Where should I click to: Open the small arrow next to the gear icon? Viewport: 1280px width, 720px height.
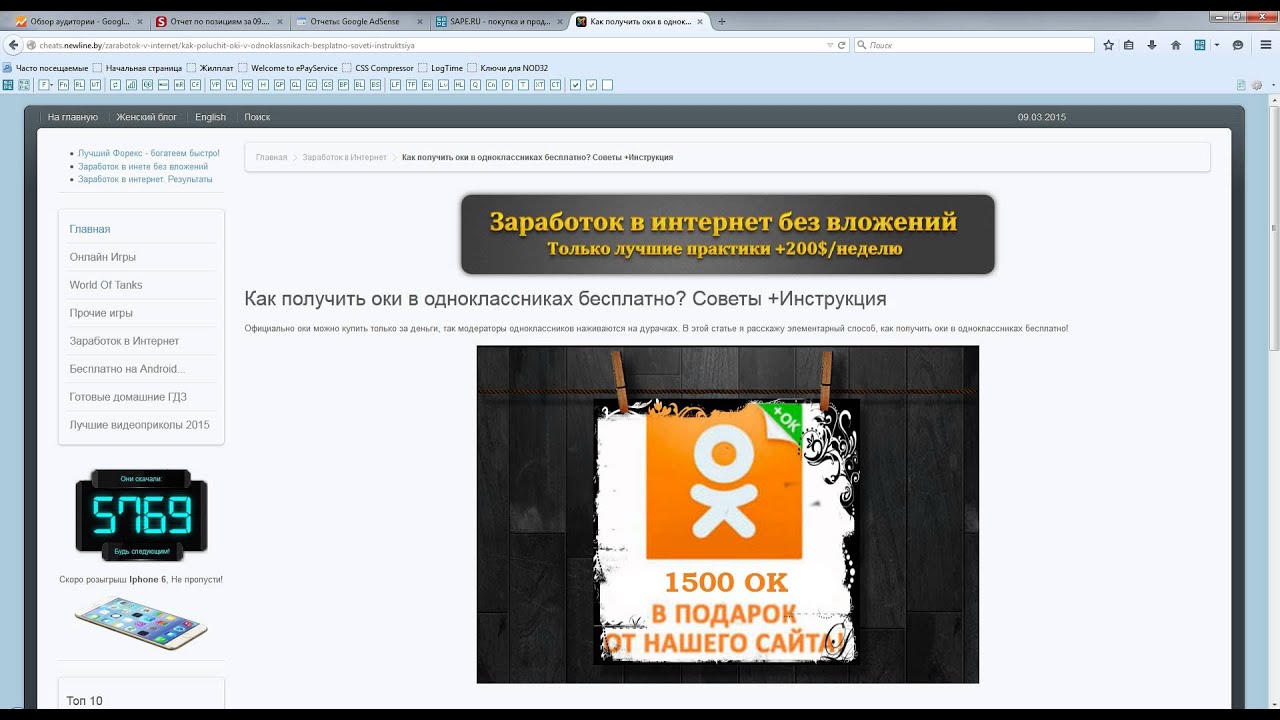(1271, 85)
